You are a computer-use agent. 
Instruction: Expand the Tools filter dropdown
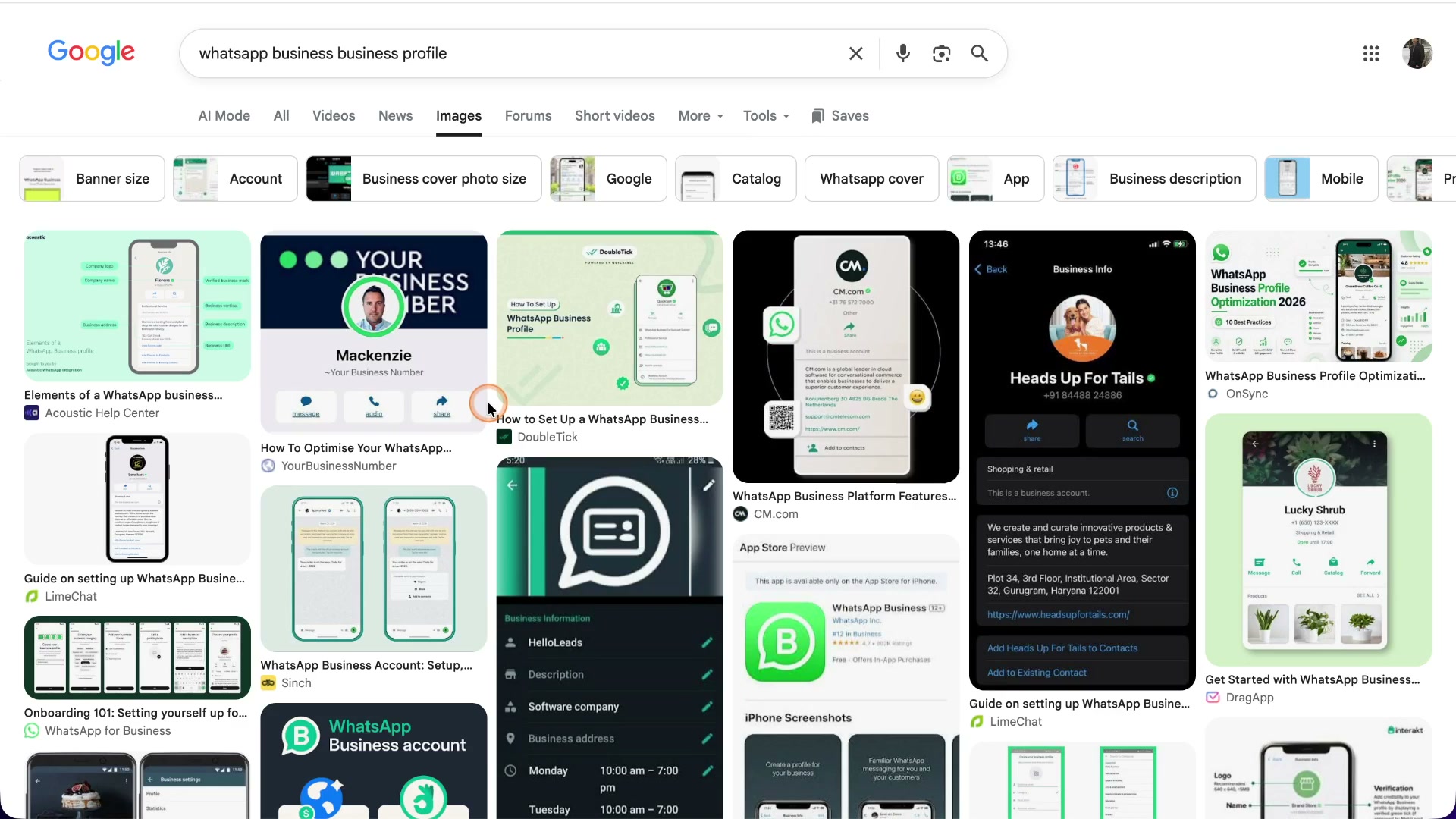[x=767, y=116]
